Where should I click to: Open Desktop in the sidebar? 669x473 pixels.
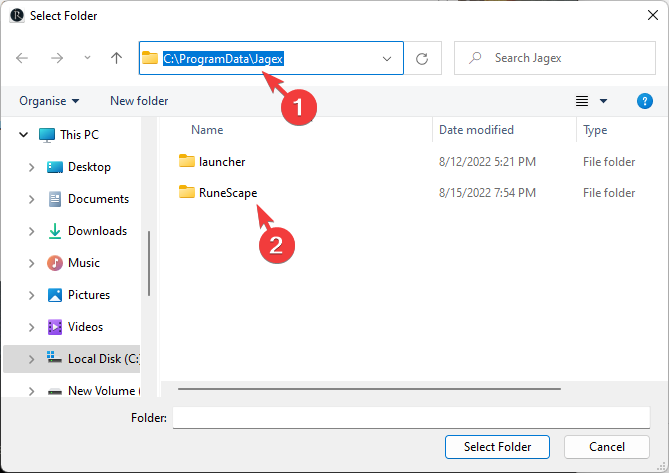(x=89, y=167)
